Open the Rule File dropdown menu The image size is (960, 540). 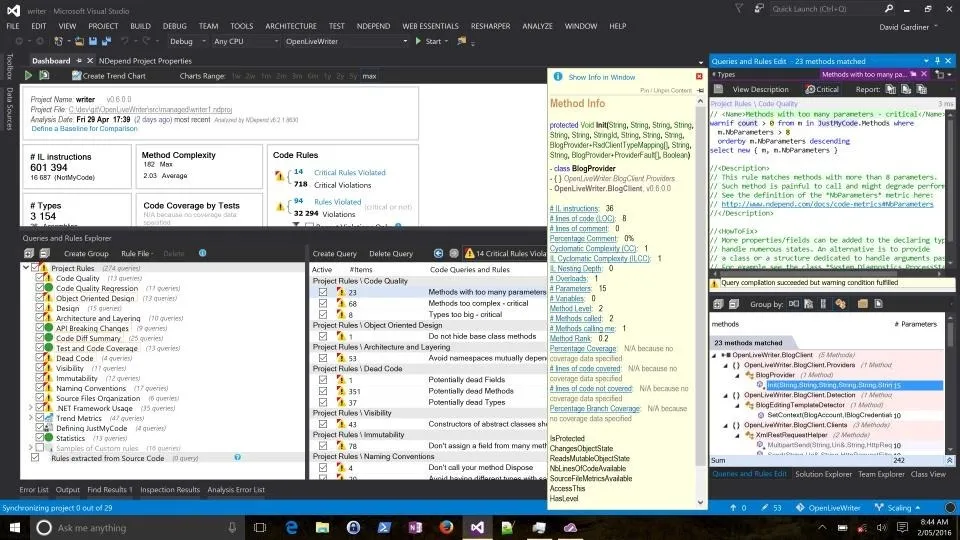[x=137, y=254]
